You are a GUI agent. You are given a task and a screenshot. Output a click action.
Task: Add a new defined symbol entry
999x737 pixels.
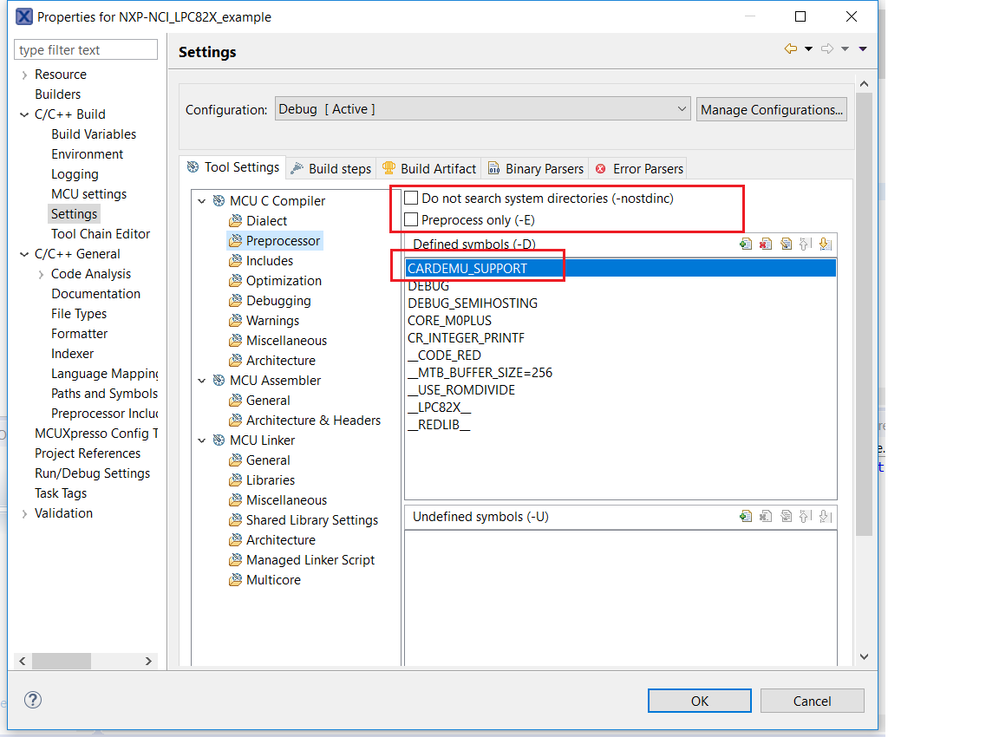click(x=746, y=243)
